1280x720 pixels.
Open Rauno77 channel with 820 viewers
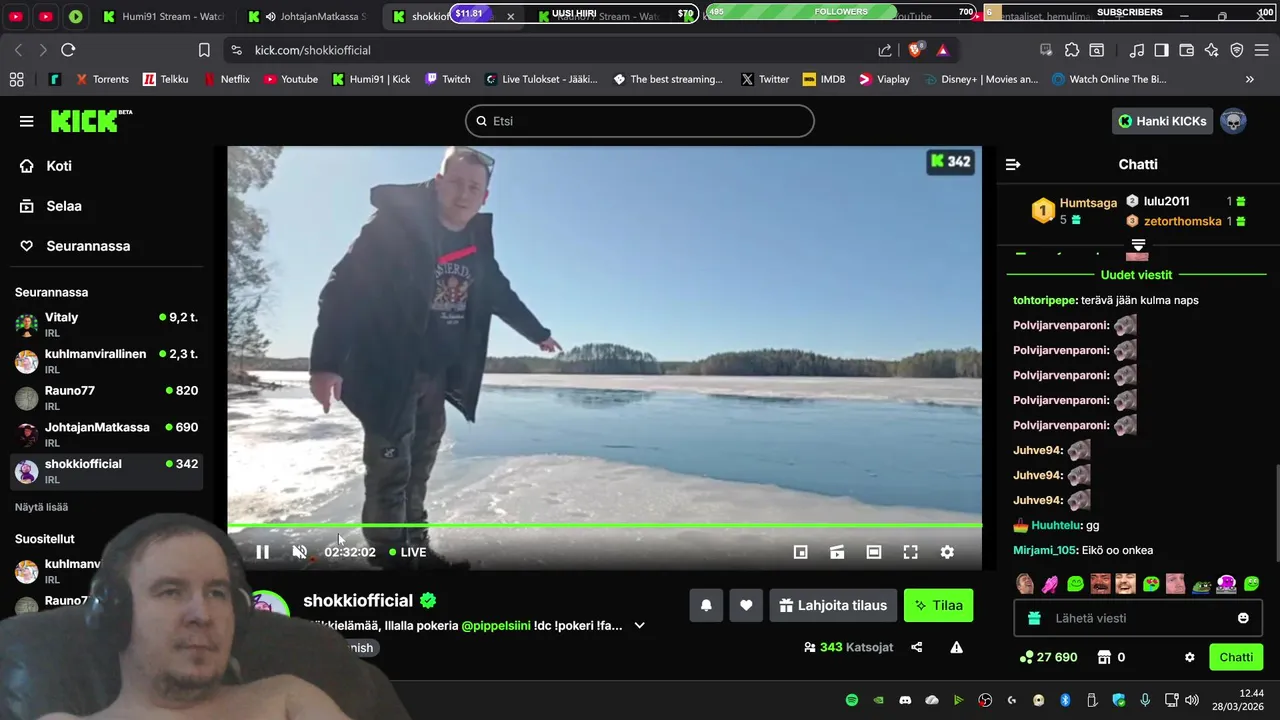106,398
